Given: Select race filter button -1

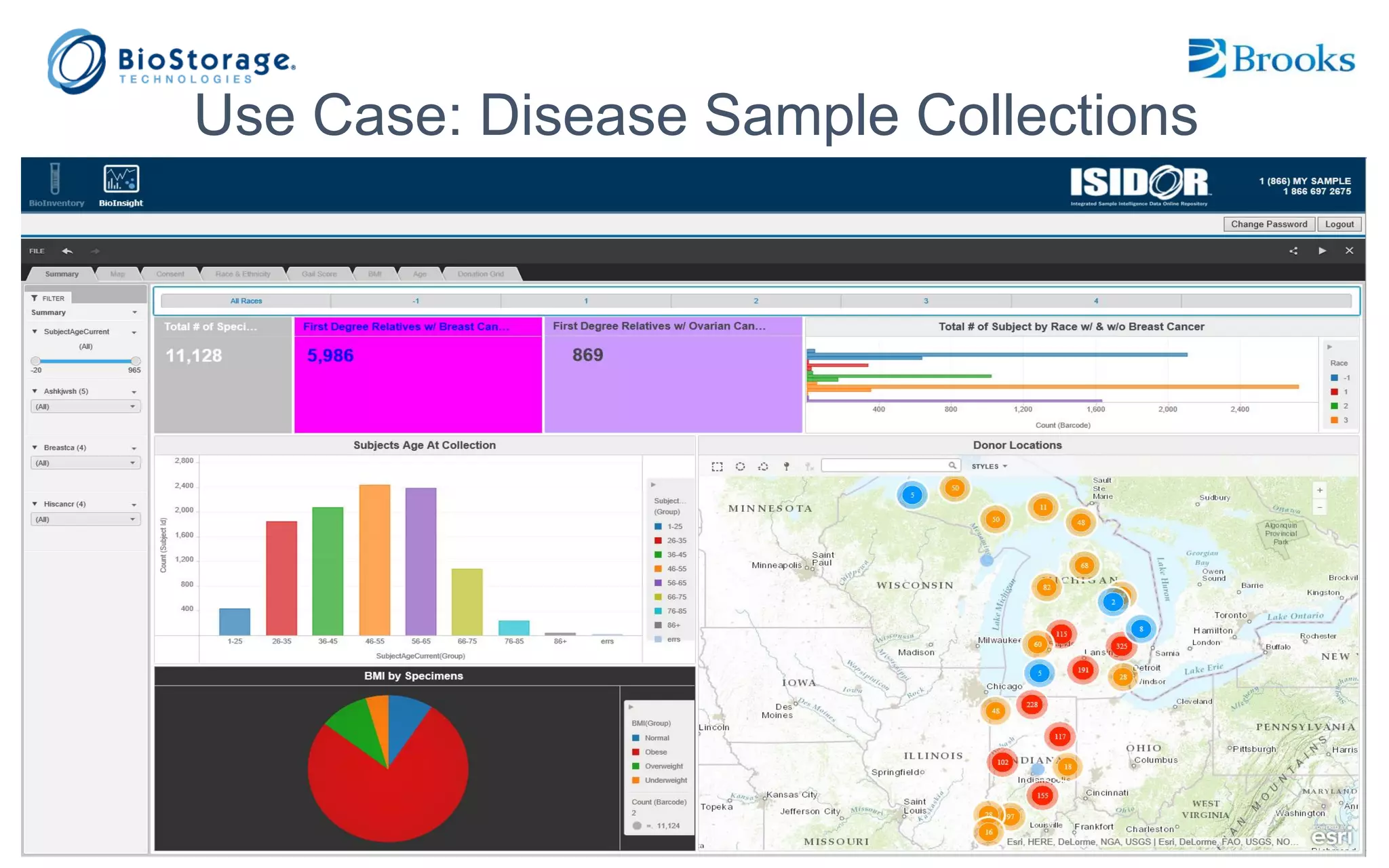Looking at the screenshot, I should point(416,301).
